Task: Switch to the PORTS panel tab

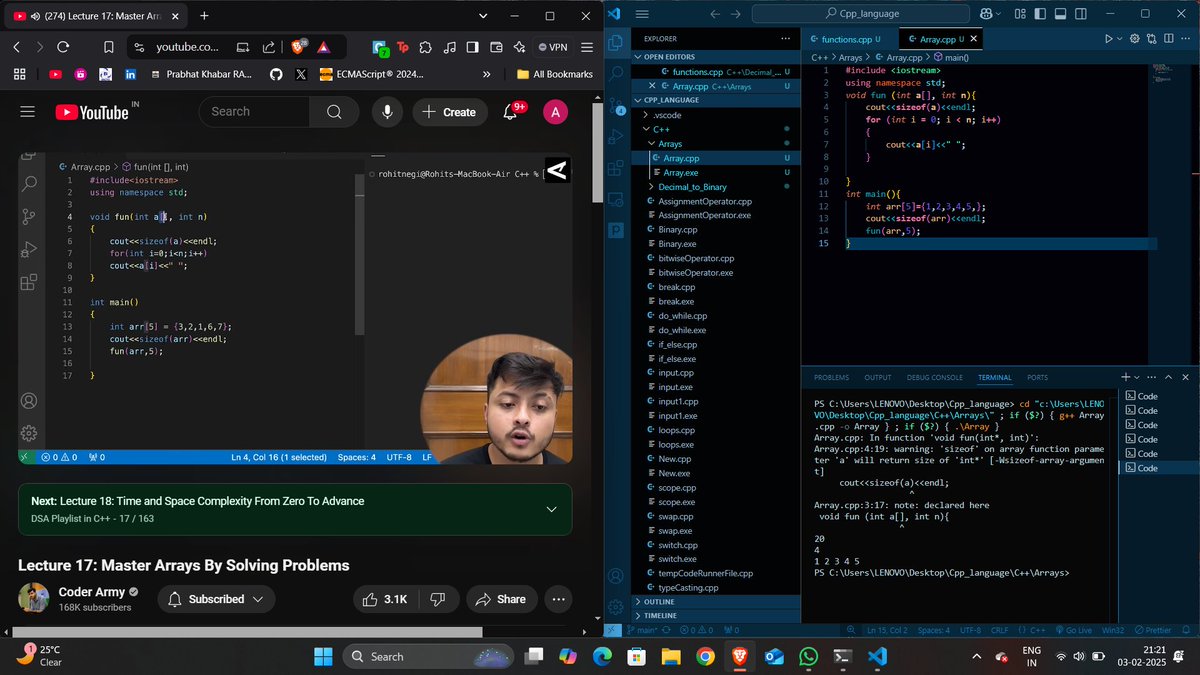Action: (x=1037, y=377)
